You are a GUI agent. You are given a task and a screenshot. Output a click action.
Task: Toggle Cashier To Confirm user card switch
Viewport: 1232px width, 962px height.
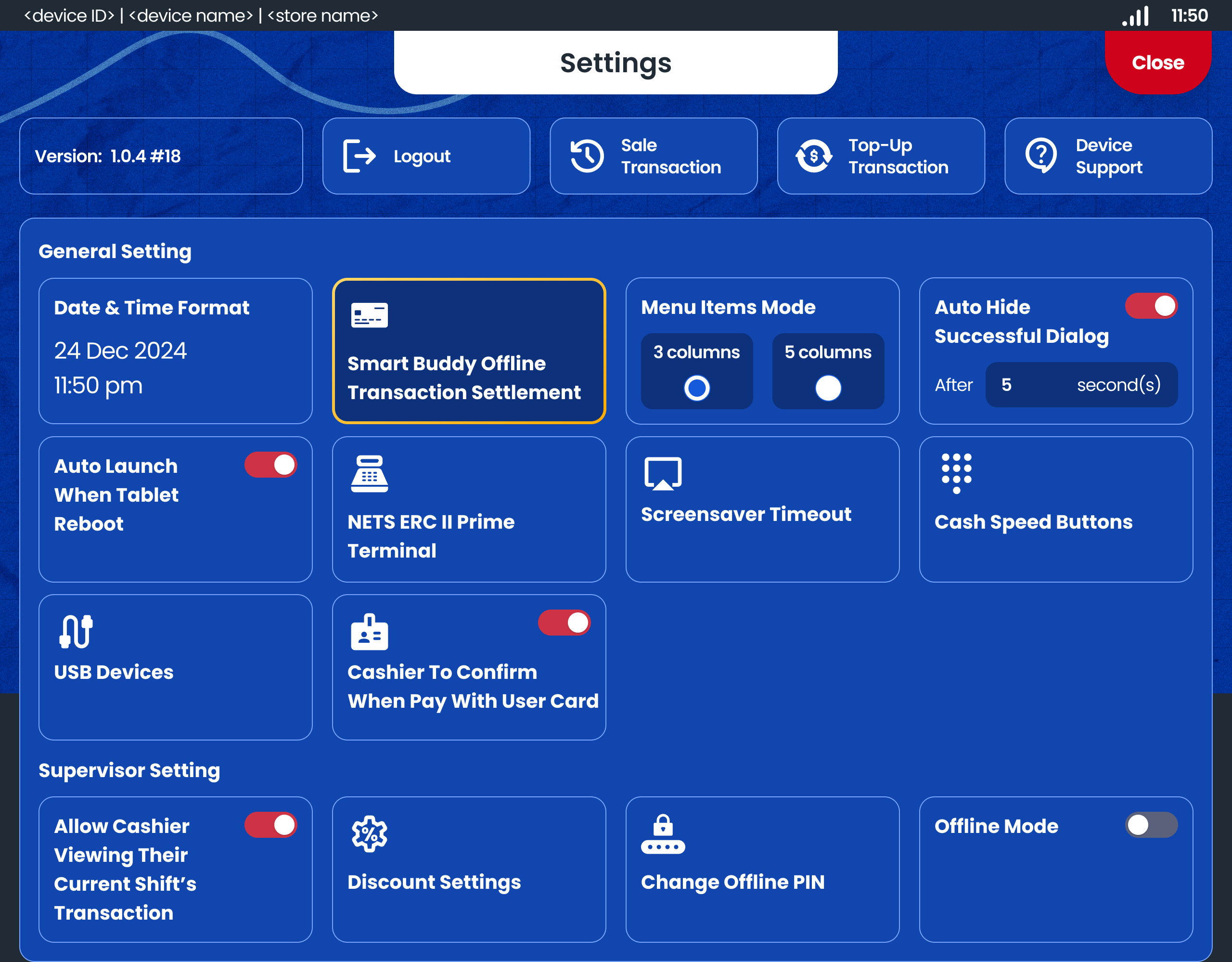pyautogui.click(x=564, y=623)
